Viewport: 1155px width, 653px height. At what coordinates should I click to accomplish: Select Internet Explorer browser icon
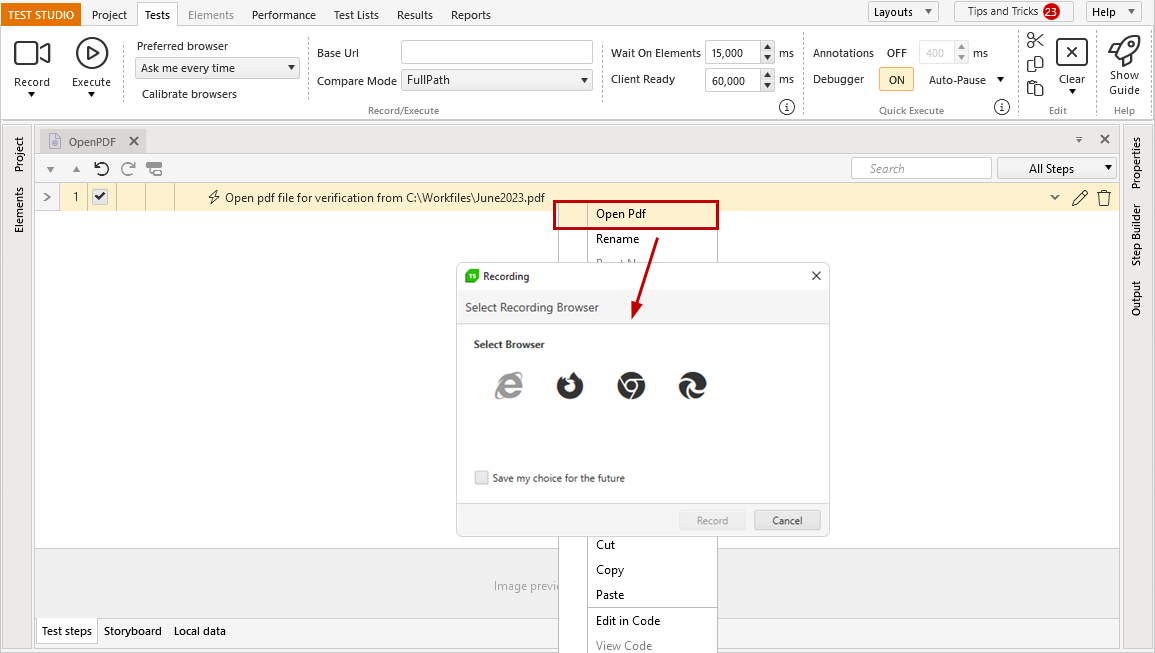point(509,385)
